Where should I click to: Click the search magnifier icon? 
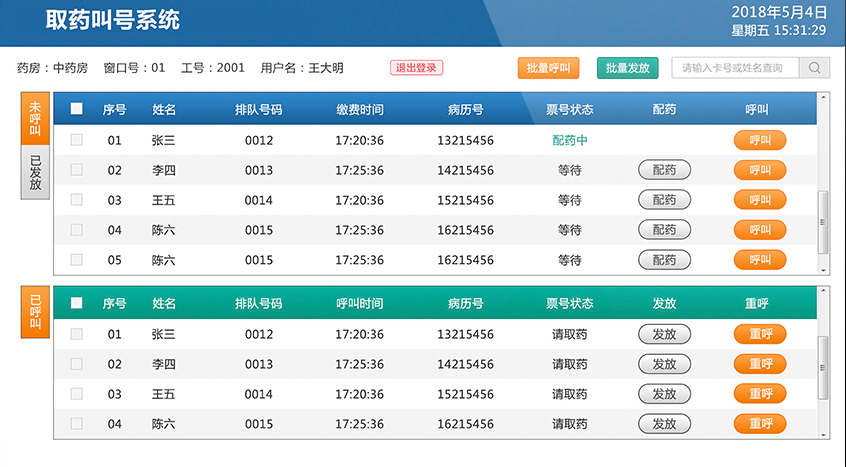click(x=815, y=68)
